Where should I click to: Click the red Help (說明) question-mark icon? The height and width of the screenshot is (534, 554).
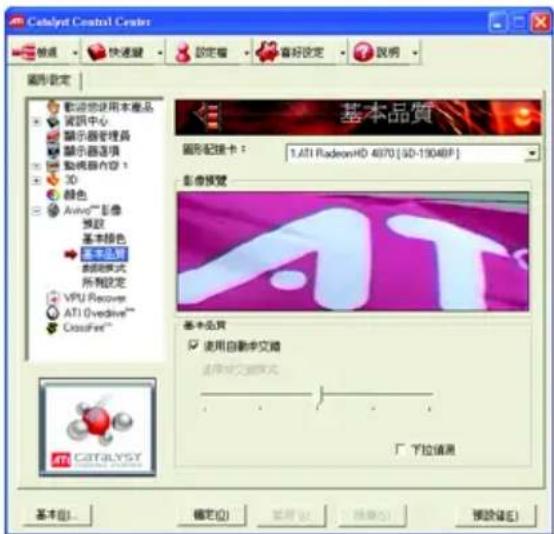tap(363, 52)
